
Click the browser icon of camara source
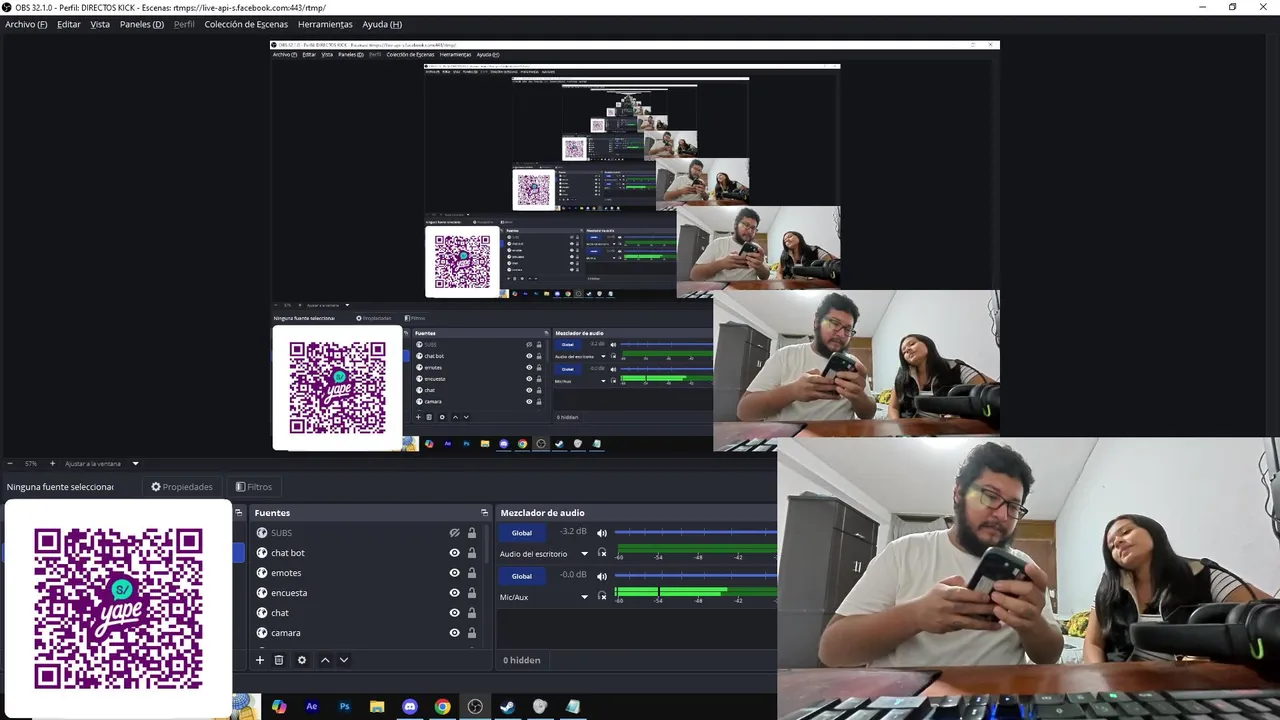coord(262,633)
